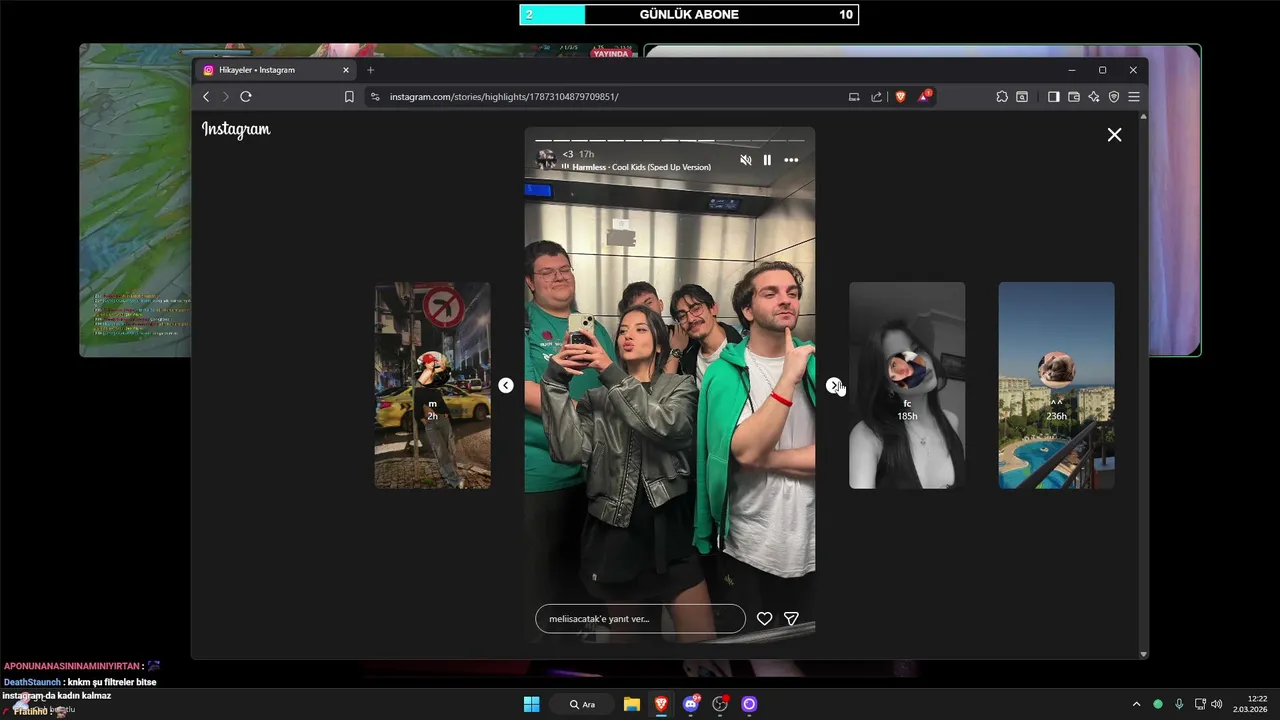Open Brave Wallet icon
The height and width of the screenshot is (720, 1280).
coord(1074,97)
